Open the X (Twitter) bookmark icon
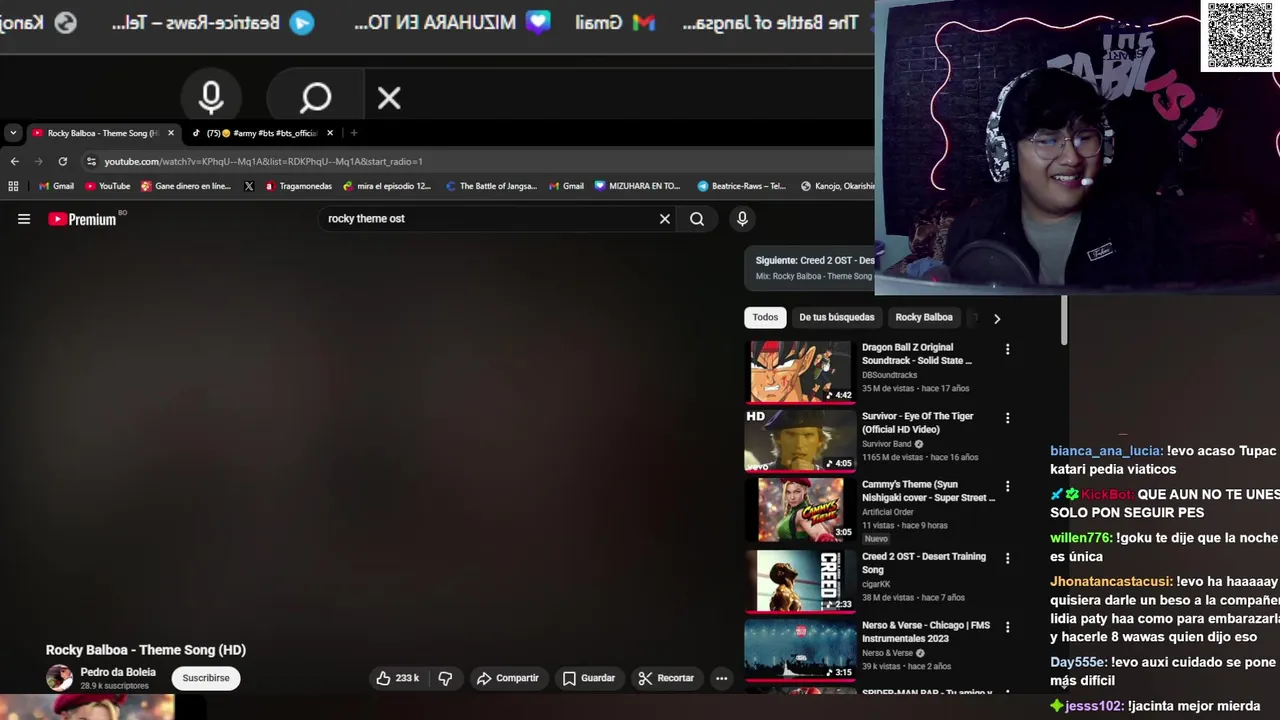Image resolution: width=1280 pixels, height=720 pixels. (249, 186)
